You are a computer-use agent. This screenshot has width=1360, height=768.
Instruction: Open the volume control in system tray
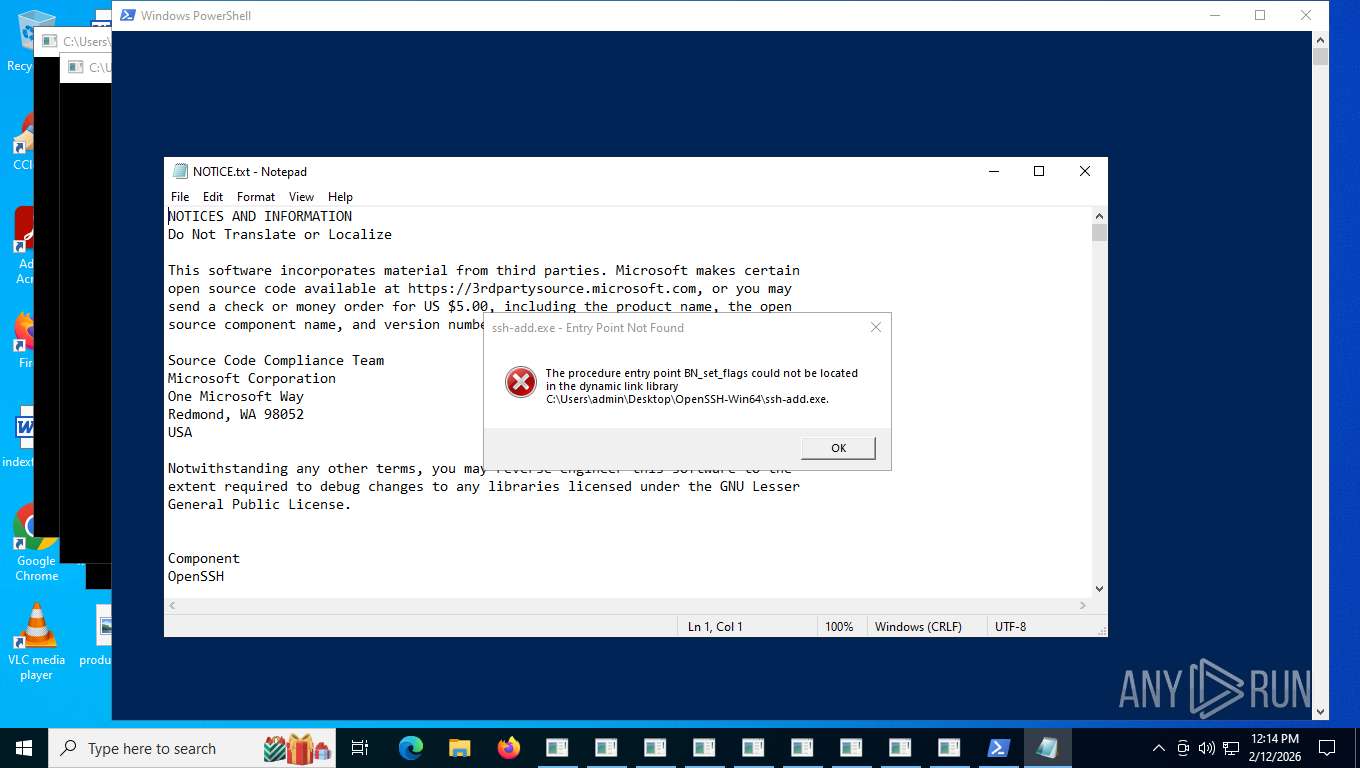click(x=1206, y=748)
